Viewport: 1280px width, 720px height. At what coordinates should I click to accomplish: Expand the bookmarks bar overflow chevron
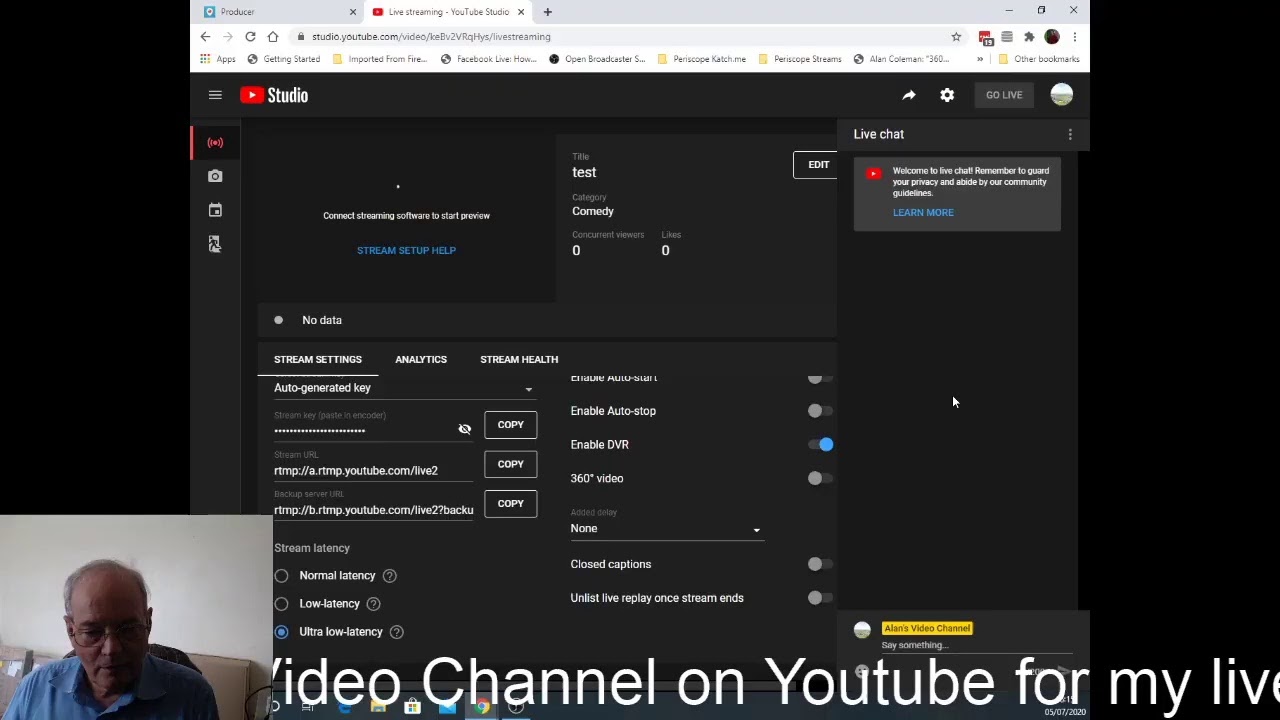(980, 59)
